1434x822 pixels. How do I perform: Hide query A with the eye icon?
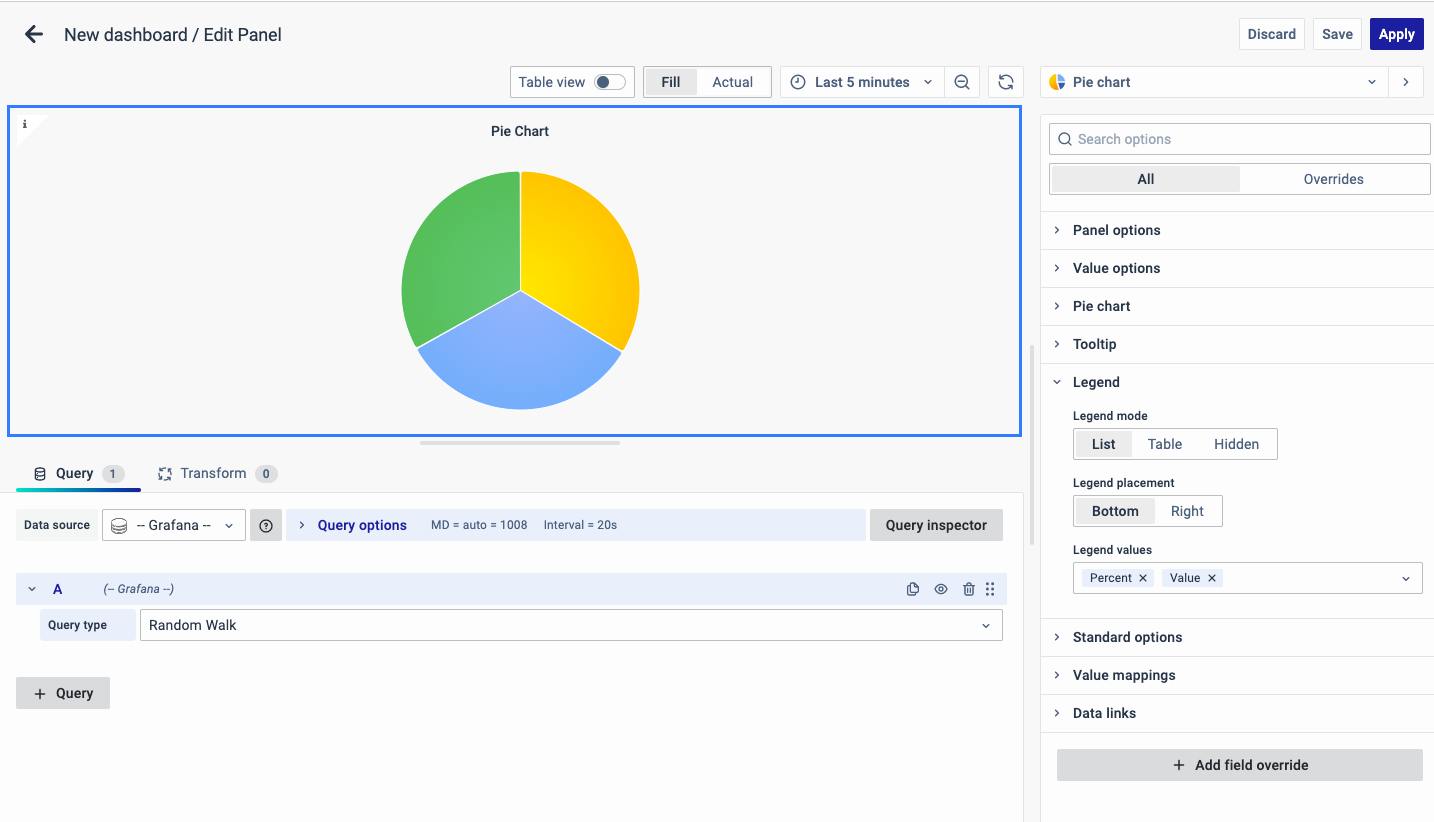[940, 589]
